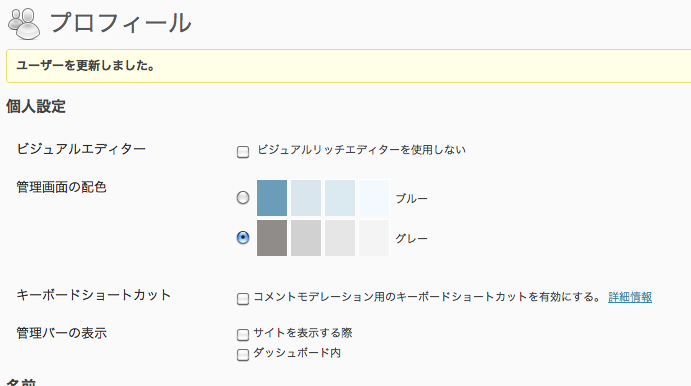Screen dimensions: 691x386
Task: Click the サイトを表示する際 label text
Action: pos(303,333)
